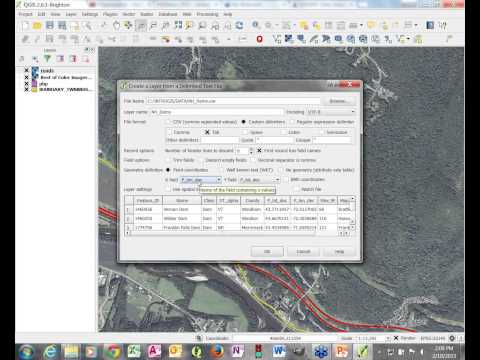Viewport: 480px width, 360px height.
Task: Click in the Layer name input field
Action: coord(217,112)
